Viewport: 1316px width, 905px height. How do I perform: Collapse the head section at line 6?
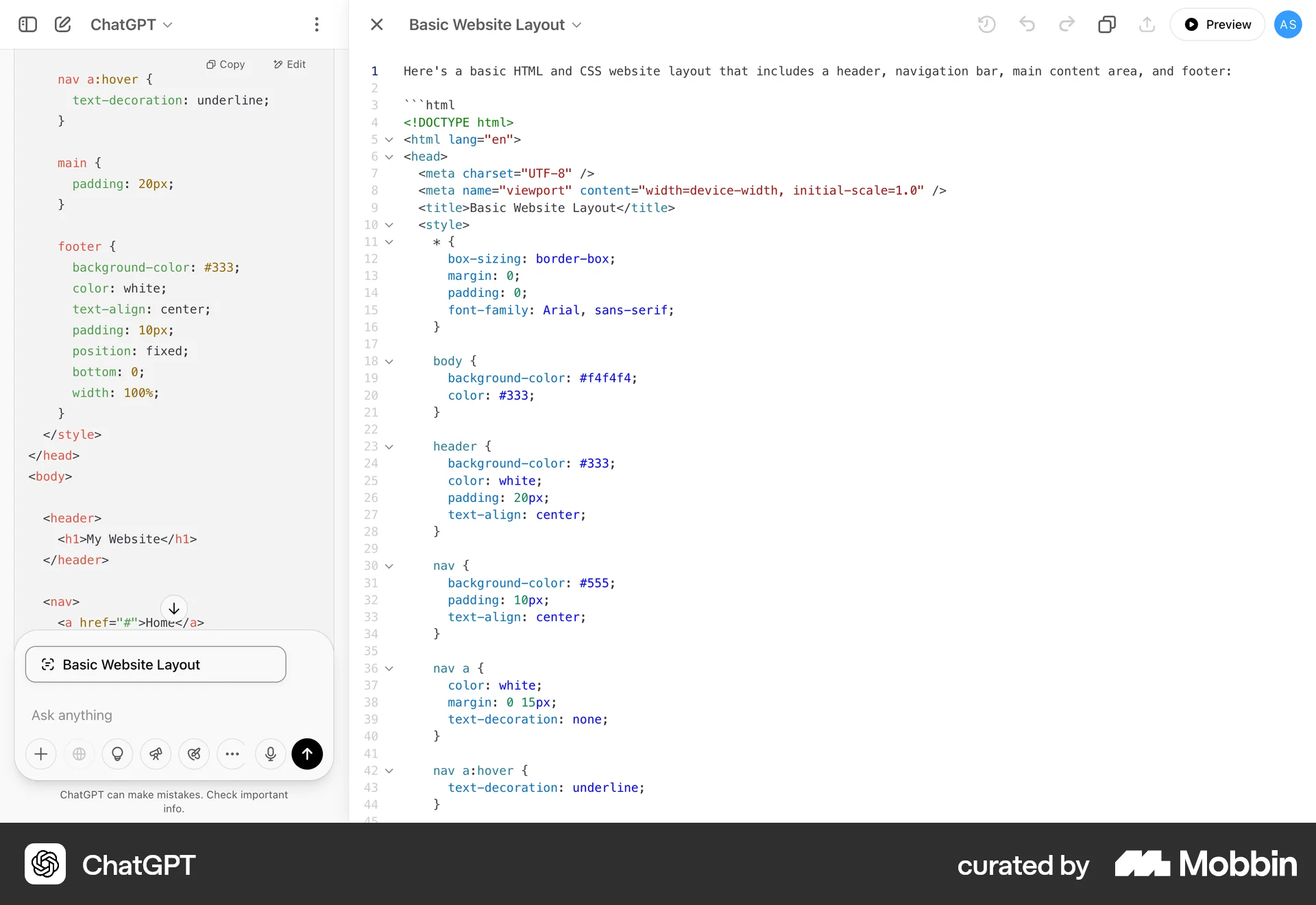pos(389,157)
